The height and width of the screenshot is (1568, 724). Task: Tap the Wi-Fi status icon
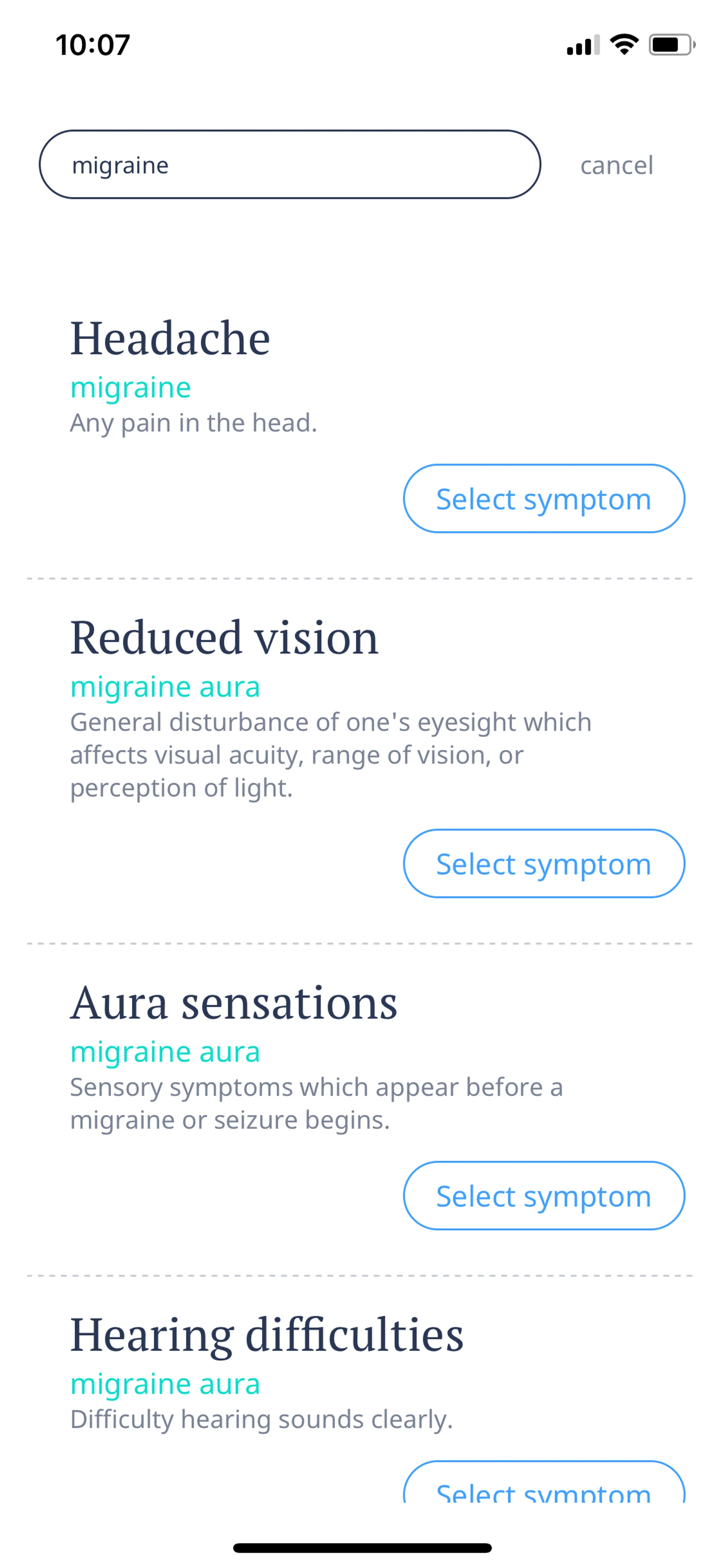pos(624,45)
